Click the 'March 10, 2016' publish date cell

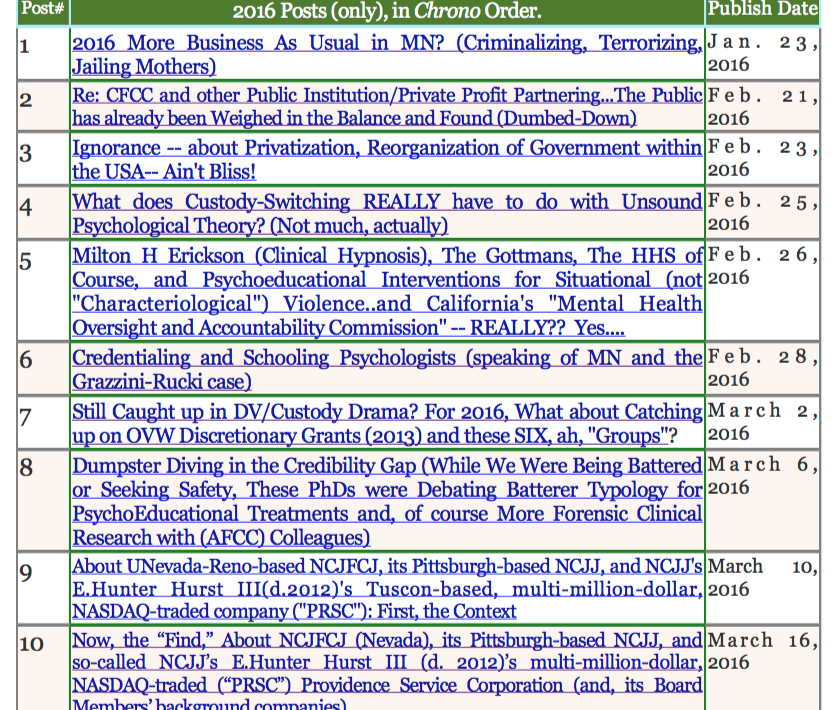click(762, 578)
